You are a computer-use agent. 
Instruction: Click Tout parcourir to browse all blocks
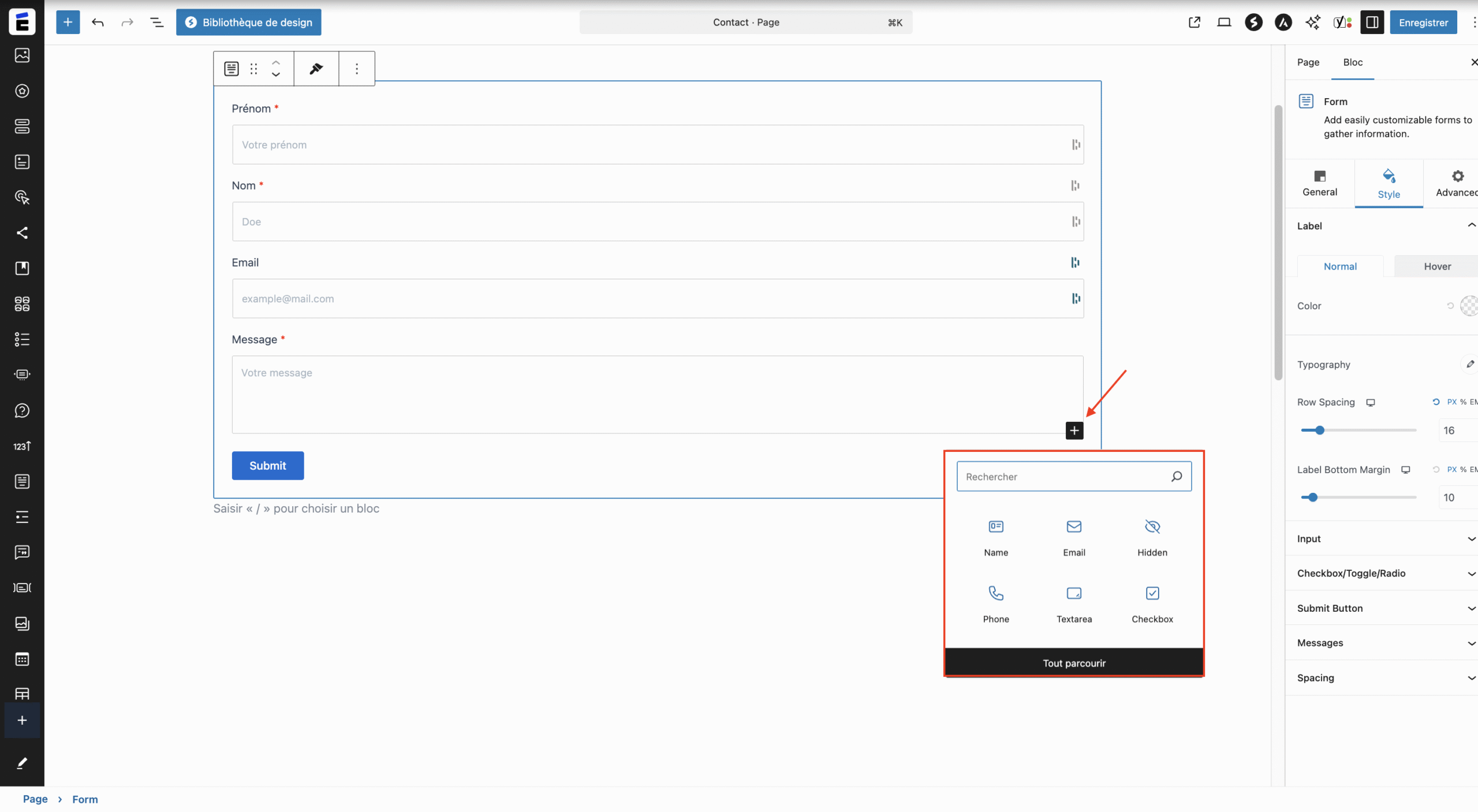1073,663
